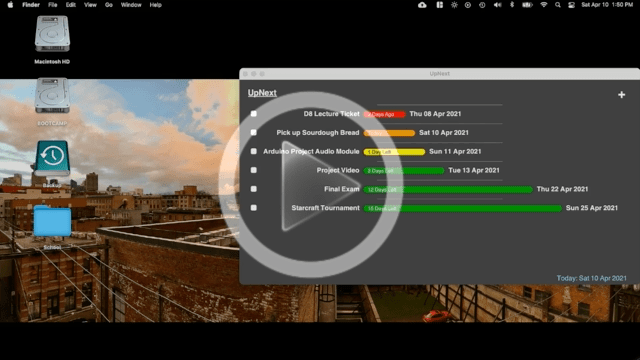
Task: Select the "Final Exam" task name
Action: [342, 189]
